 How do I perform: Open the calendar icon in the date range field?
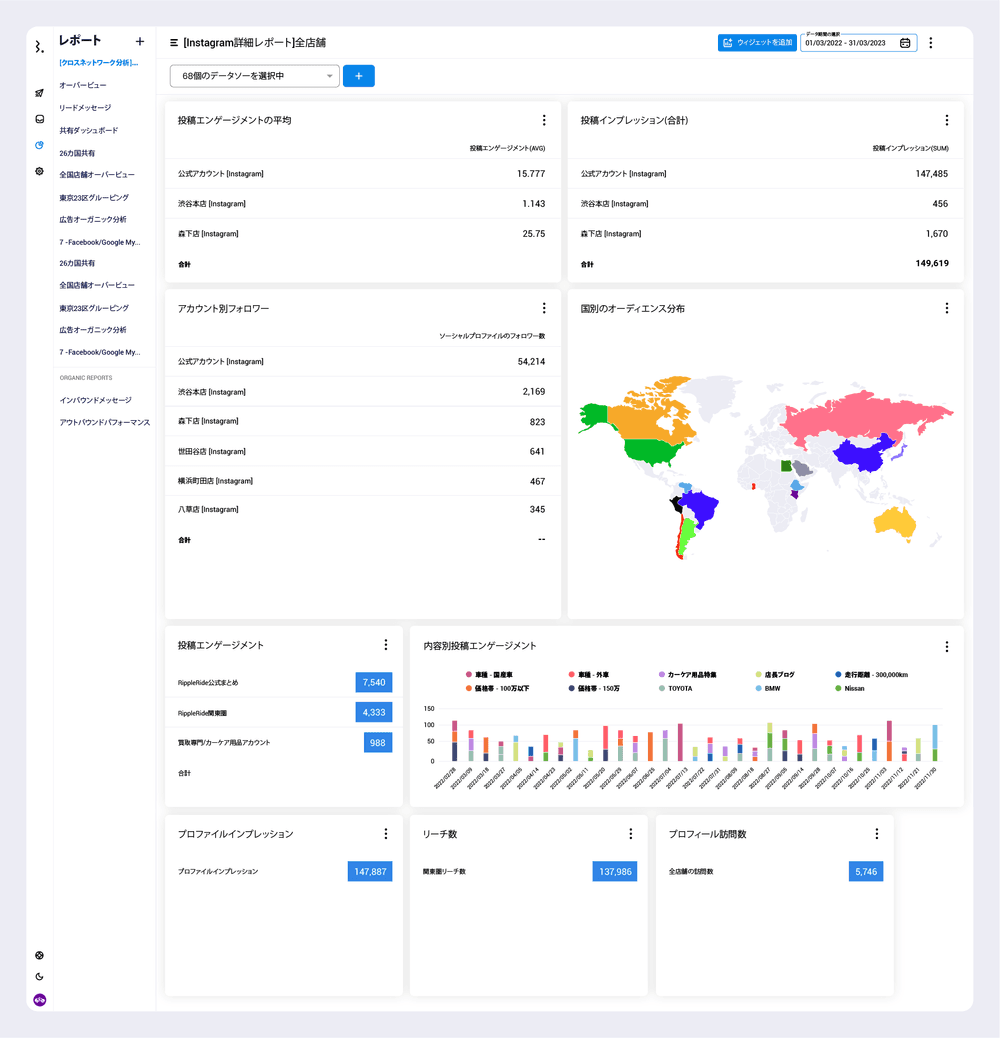pyautogui.click(x=905, y=43)
